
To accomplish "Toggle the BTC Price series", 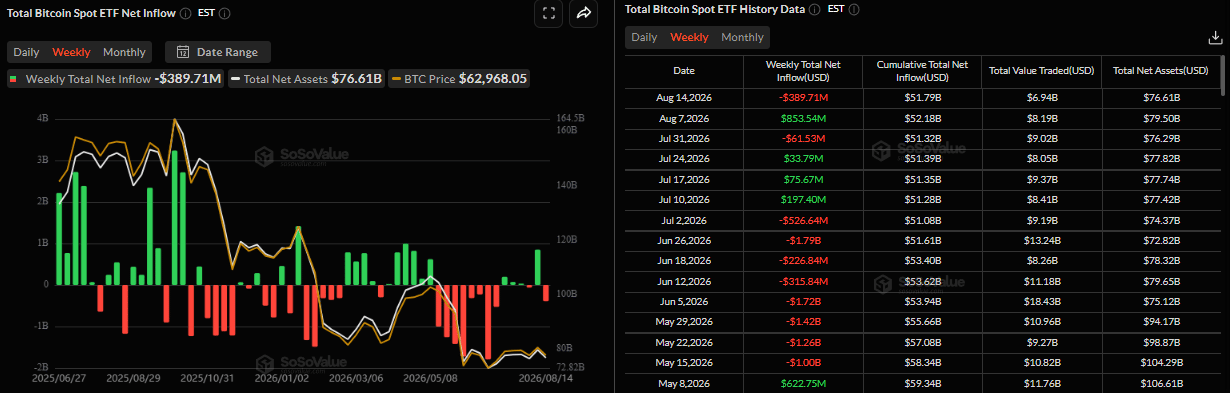I will pyautogui.click(x=459, y=78).
